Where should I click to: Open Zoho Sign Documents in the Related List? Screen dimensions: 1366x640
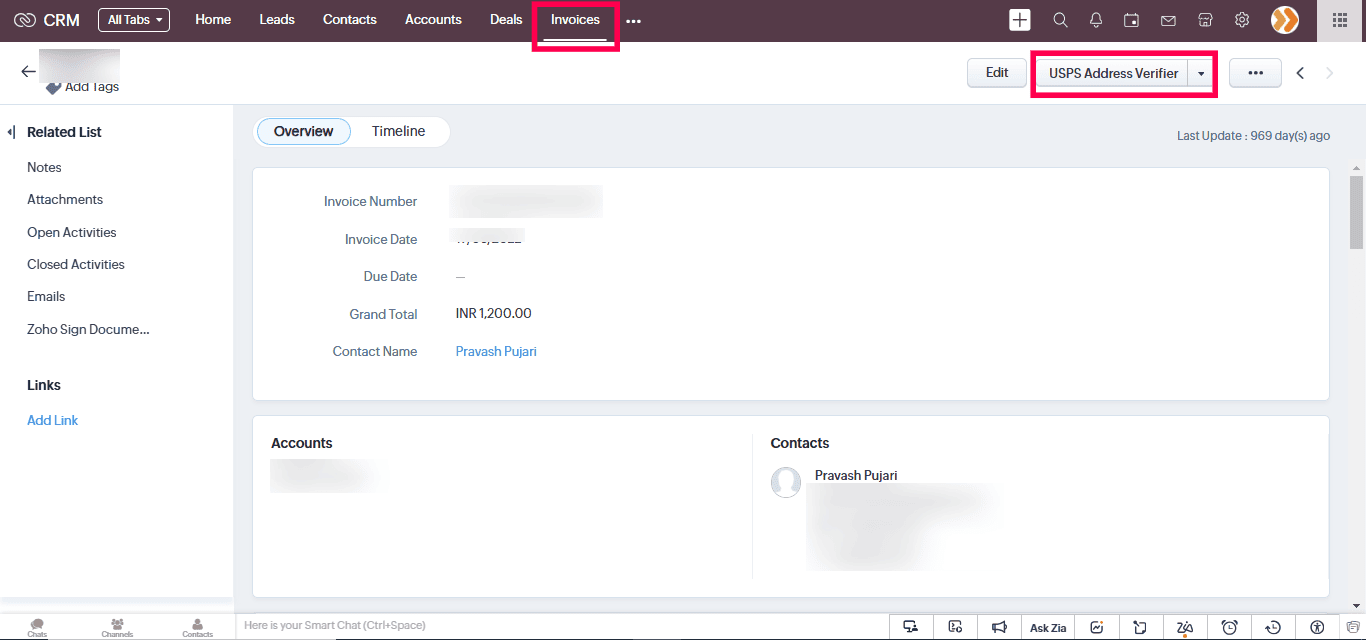point(88,330)
